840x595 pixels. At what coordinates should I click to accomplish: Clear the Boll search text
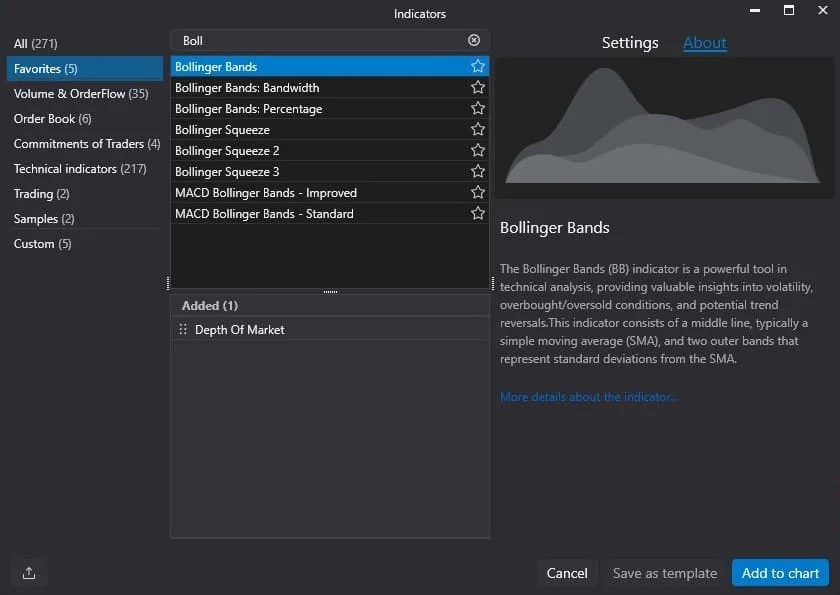click(x=474, y=40)
